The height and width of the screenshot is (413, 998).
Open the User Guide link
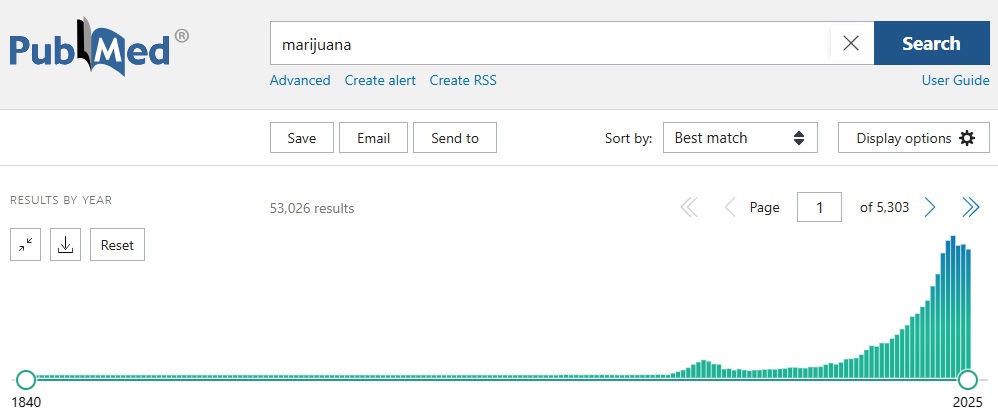coord(955,80)
